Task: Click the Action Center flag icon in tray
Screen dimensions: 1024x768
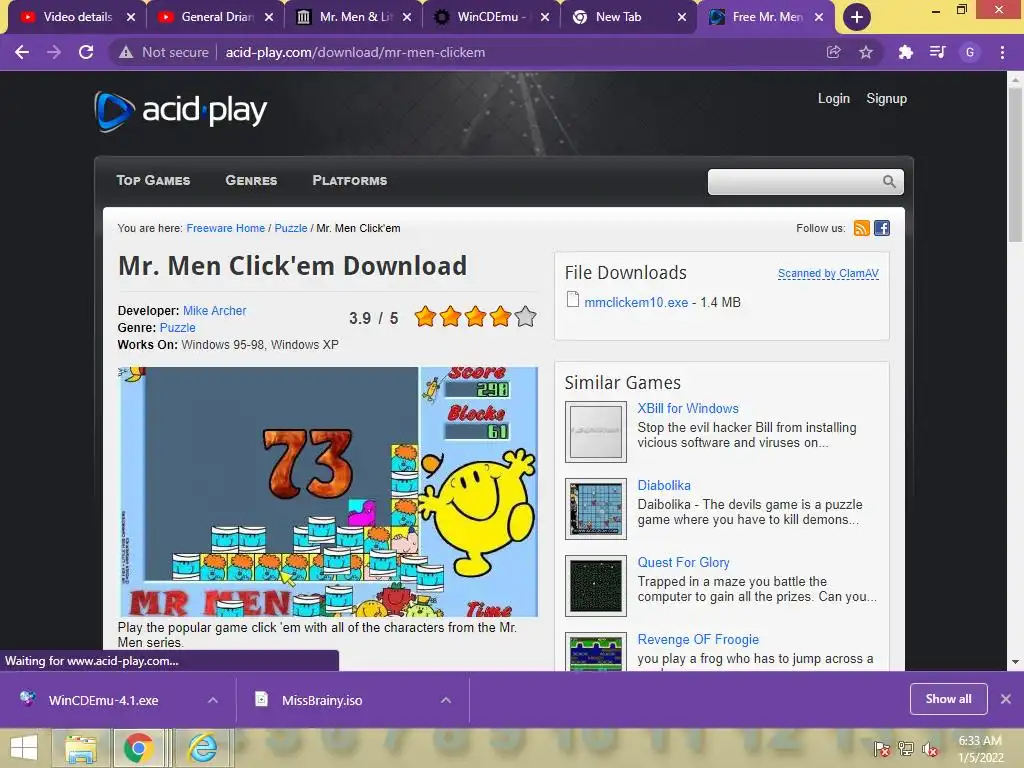Action: (882, 748)
